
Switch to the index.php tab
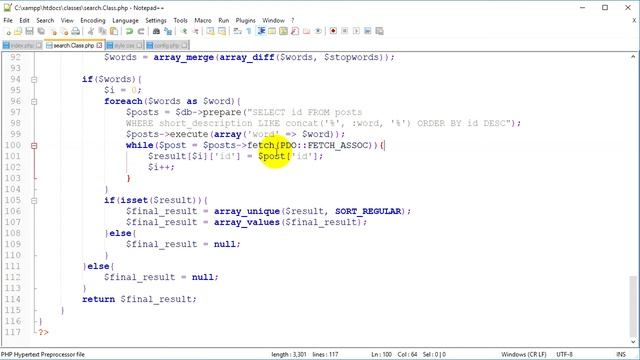tap(22, 45)
